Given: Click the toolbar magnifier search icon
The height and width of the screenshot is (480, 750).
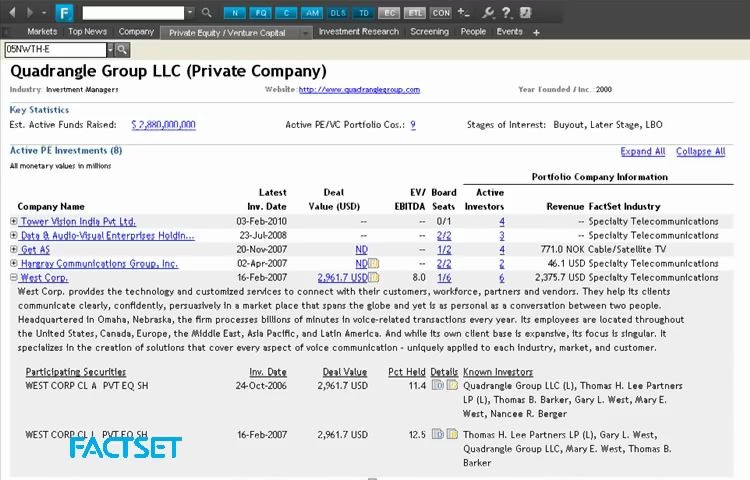Looking at the screenshot, I should click(207, 12).
